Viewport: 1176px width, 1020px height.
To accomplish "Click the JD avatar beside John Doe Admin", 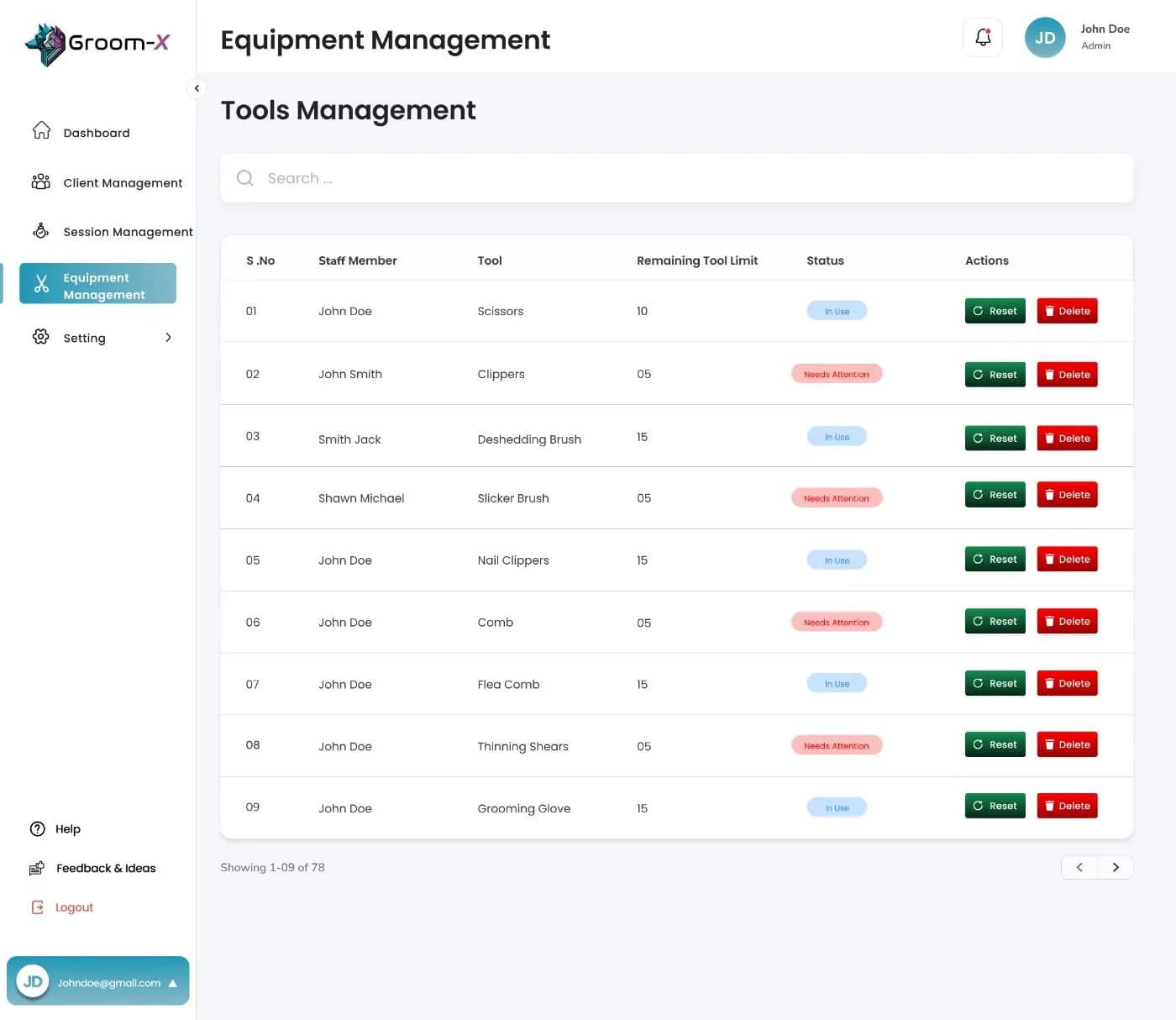I will (1045, 38).
